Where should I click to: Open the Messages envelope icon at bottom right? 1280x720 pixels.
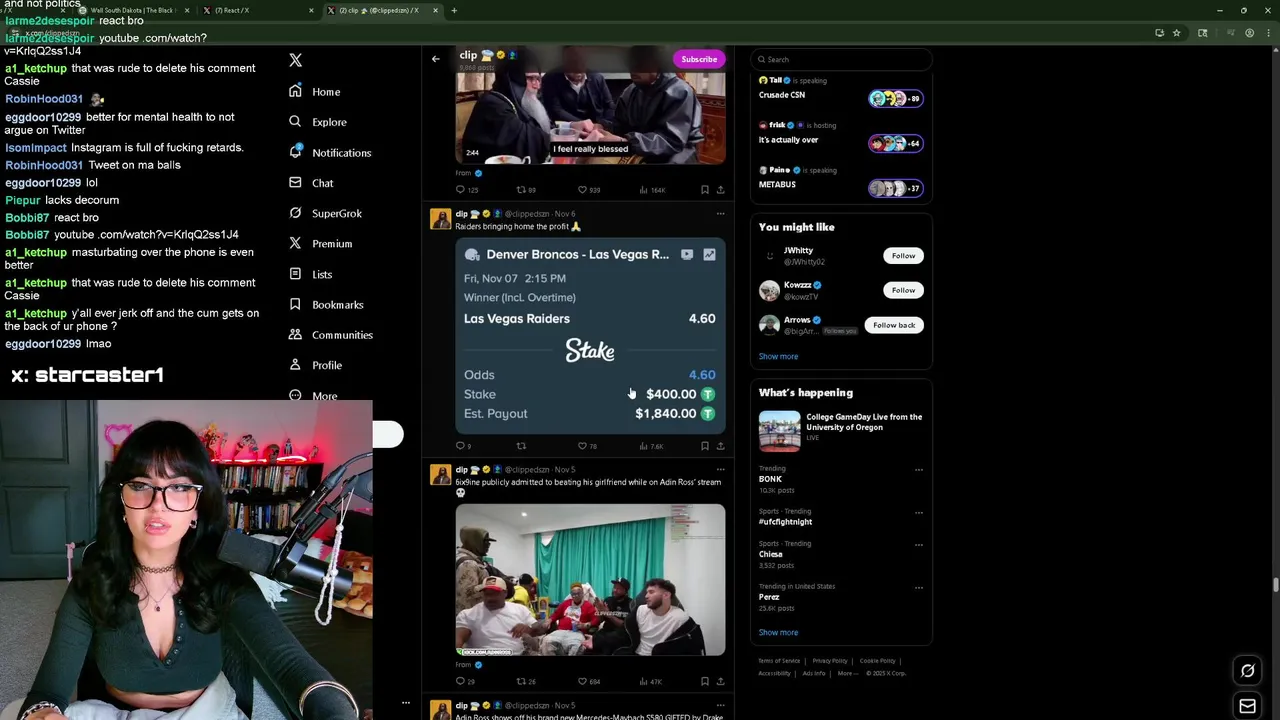pyautogui.click(x=1247, y=706)
